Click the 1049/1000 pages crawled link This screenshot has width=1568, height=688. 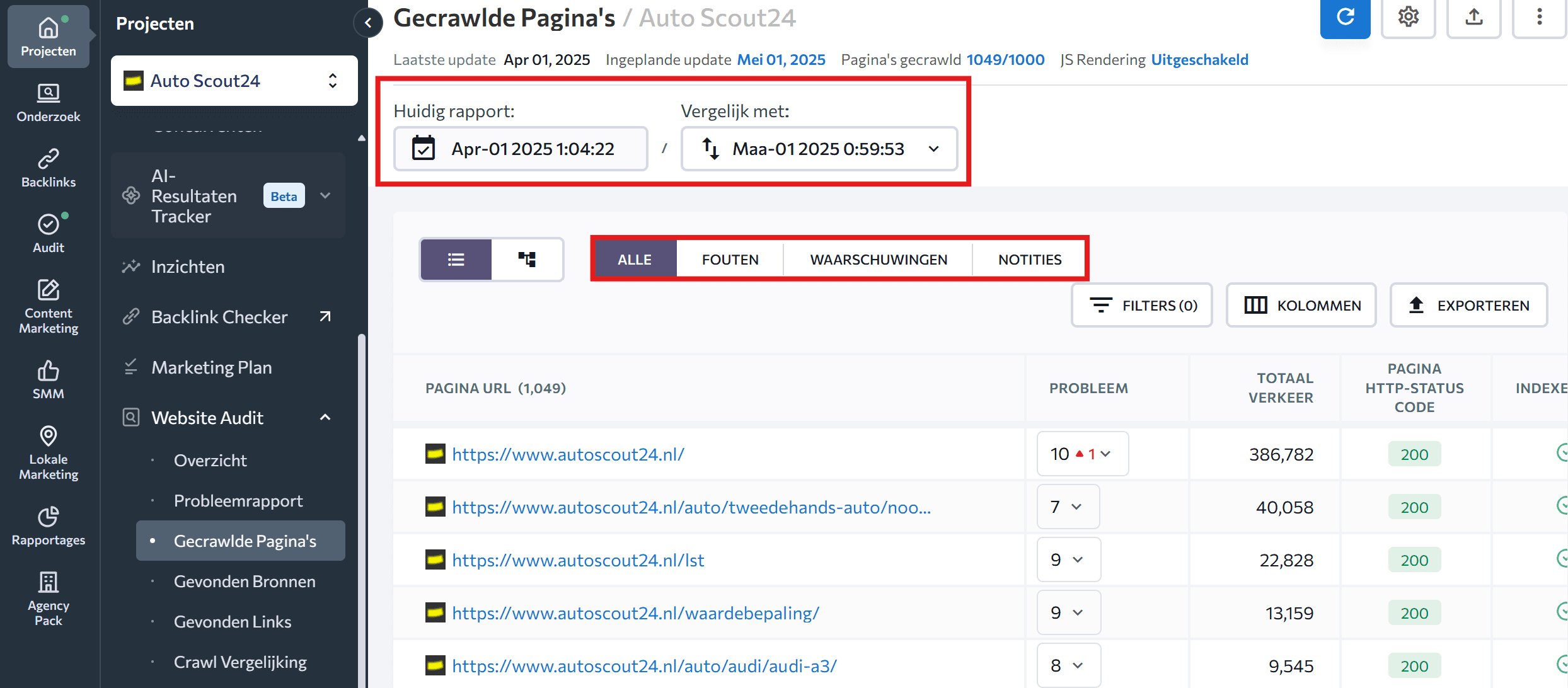click(x=1005, y=59)
